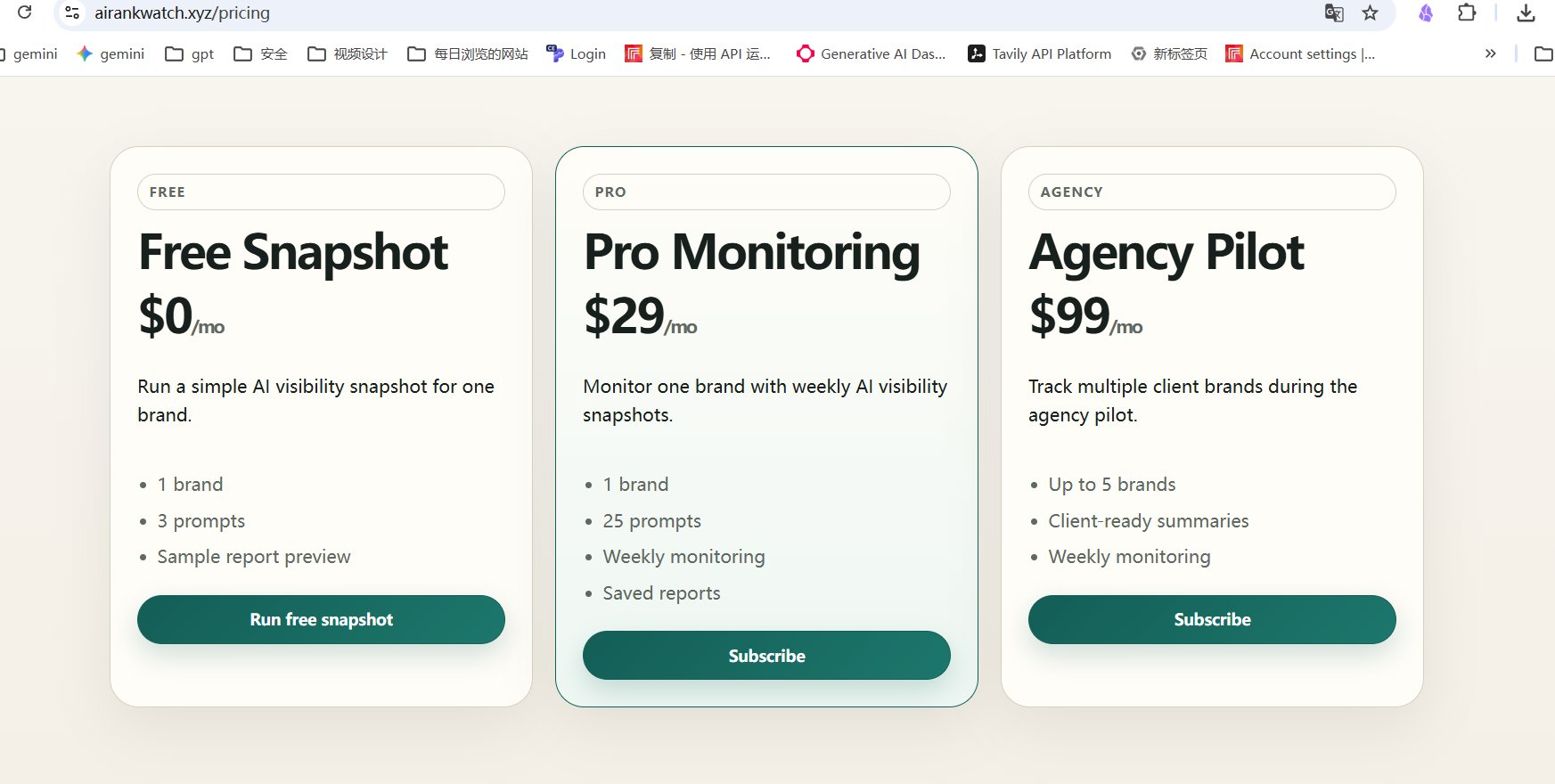This screenshot has height=784, width=1555.
Task: Open the gemini bookmark with sparkle icon
Action: 110,53
